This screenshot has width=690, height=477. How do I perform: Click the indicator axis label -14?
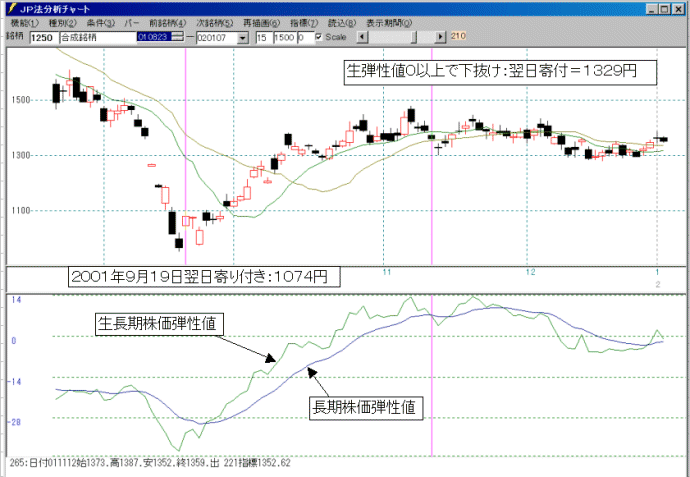15,382
